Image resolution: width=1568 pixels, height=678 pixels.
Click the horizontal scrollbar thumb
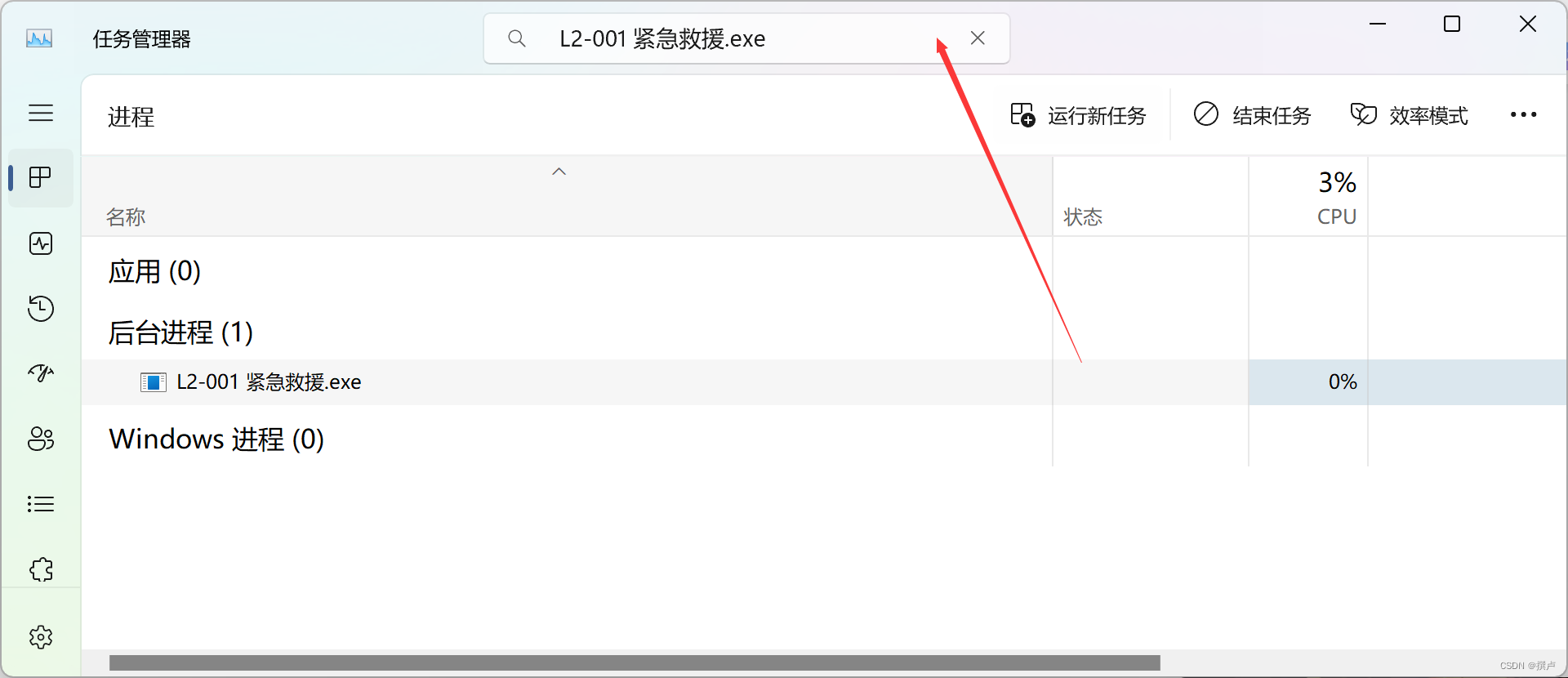635,662
